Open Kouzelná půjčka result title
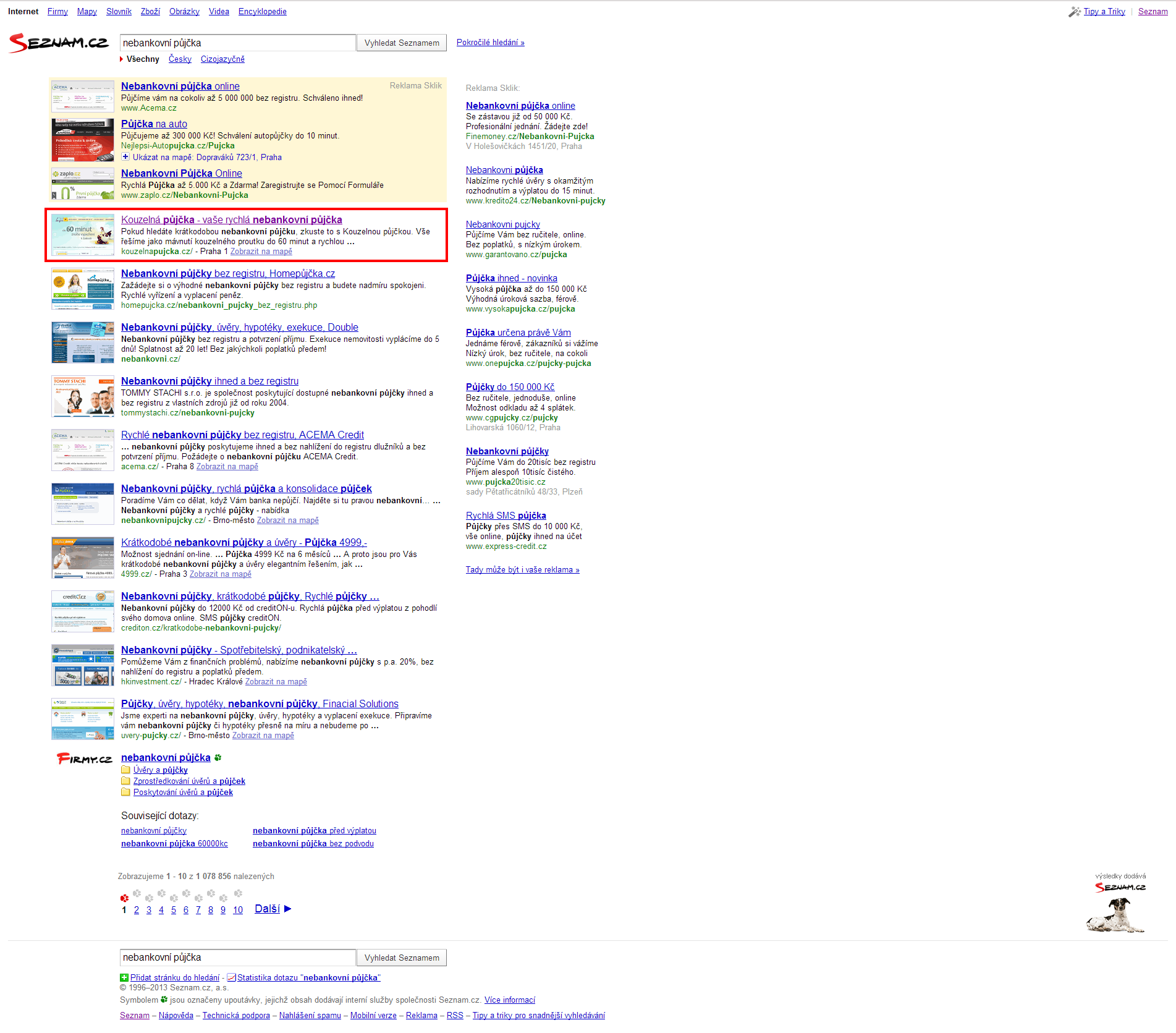The image size is (1176, 1033). [232, 219]
